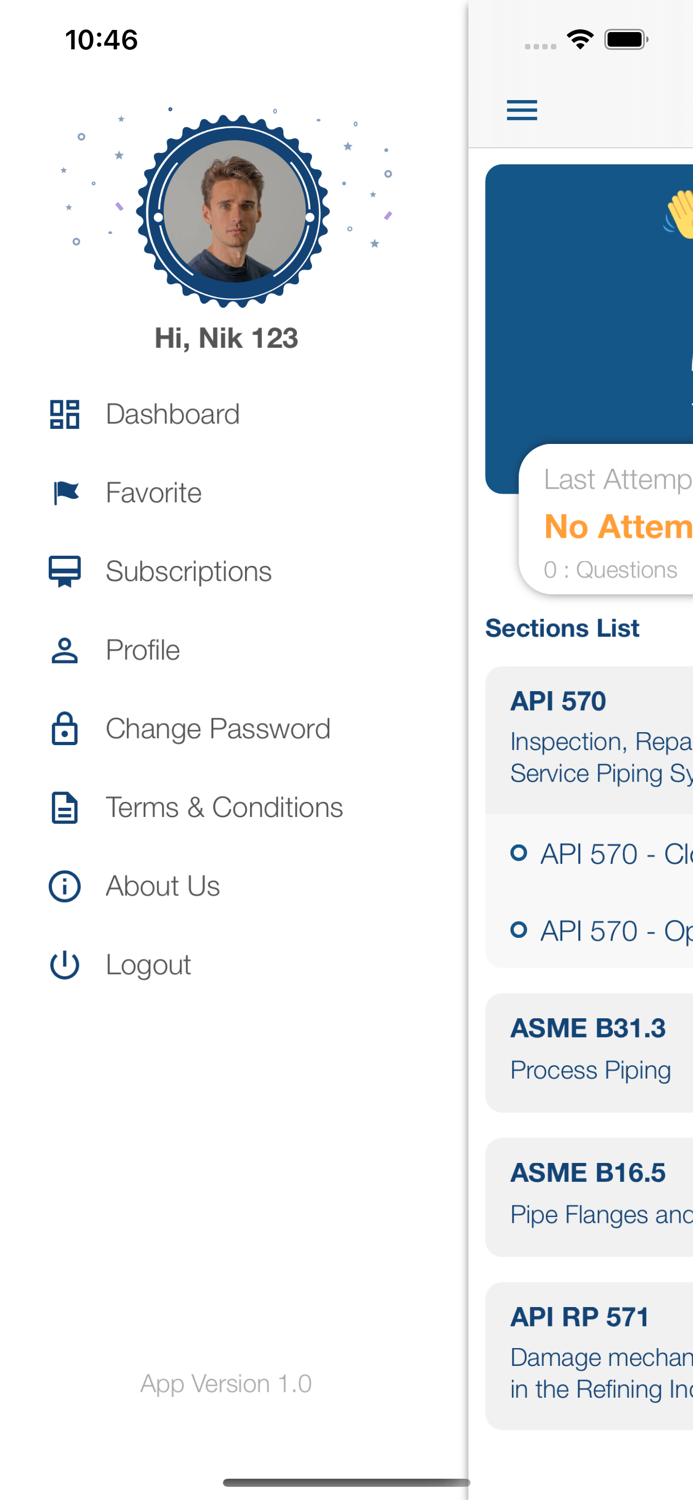Click the No Attempt last attempt link
This screenshot has width=693, height=1500.
(x=618, y=525)
